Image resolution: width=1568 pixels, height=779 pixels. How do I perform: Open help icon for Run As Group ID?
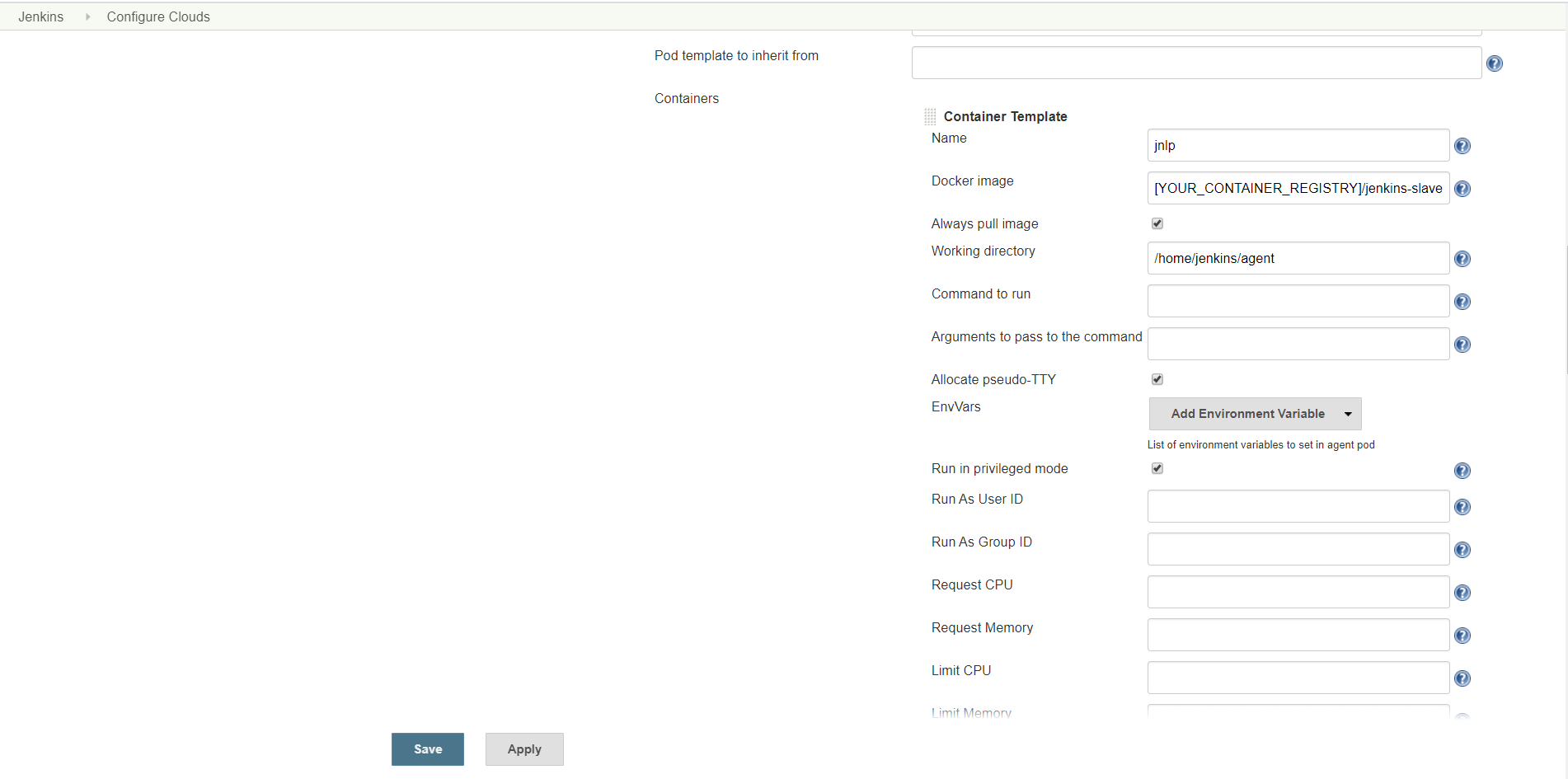pos(1462,550)
